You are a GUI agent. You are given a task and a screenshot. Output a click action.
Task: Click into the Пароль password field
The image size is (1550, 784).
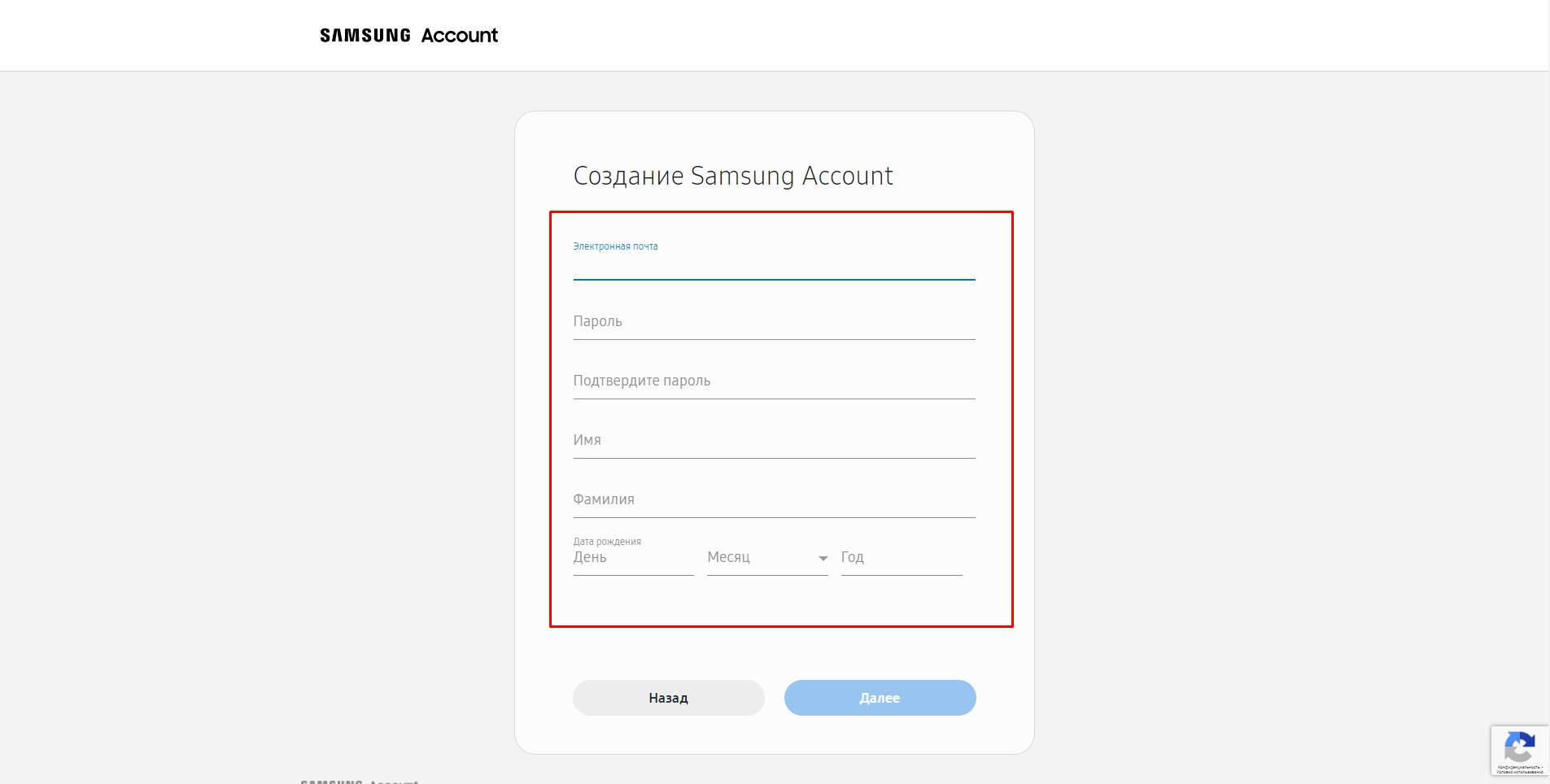(774, 322)
